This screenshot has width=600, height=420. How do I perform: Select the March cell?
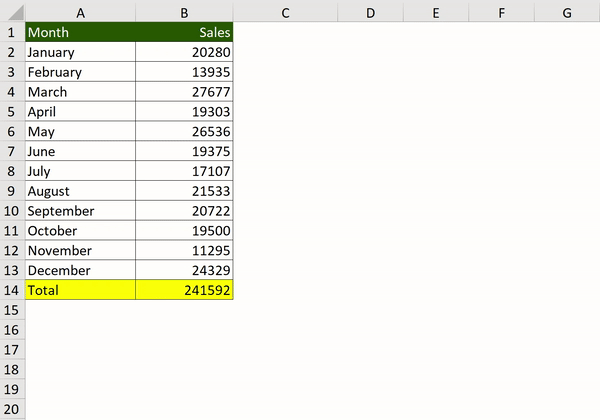(x=80, y=92)
